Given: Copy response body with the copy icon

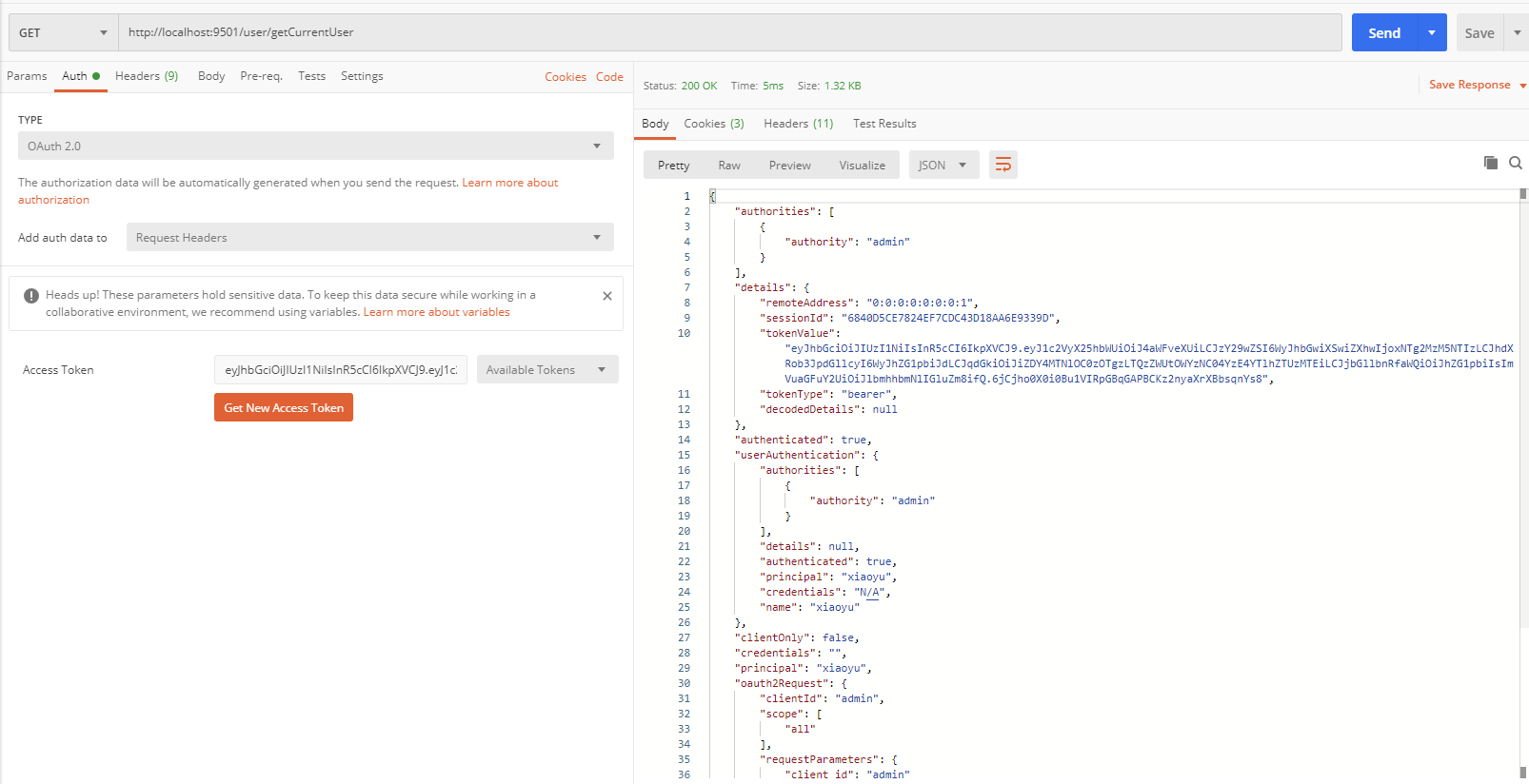Looking at the screenshot, I should click(1491, 163).
